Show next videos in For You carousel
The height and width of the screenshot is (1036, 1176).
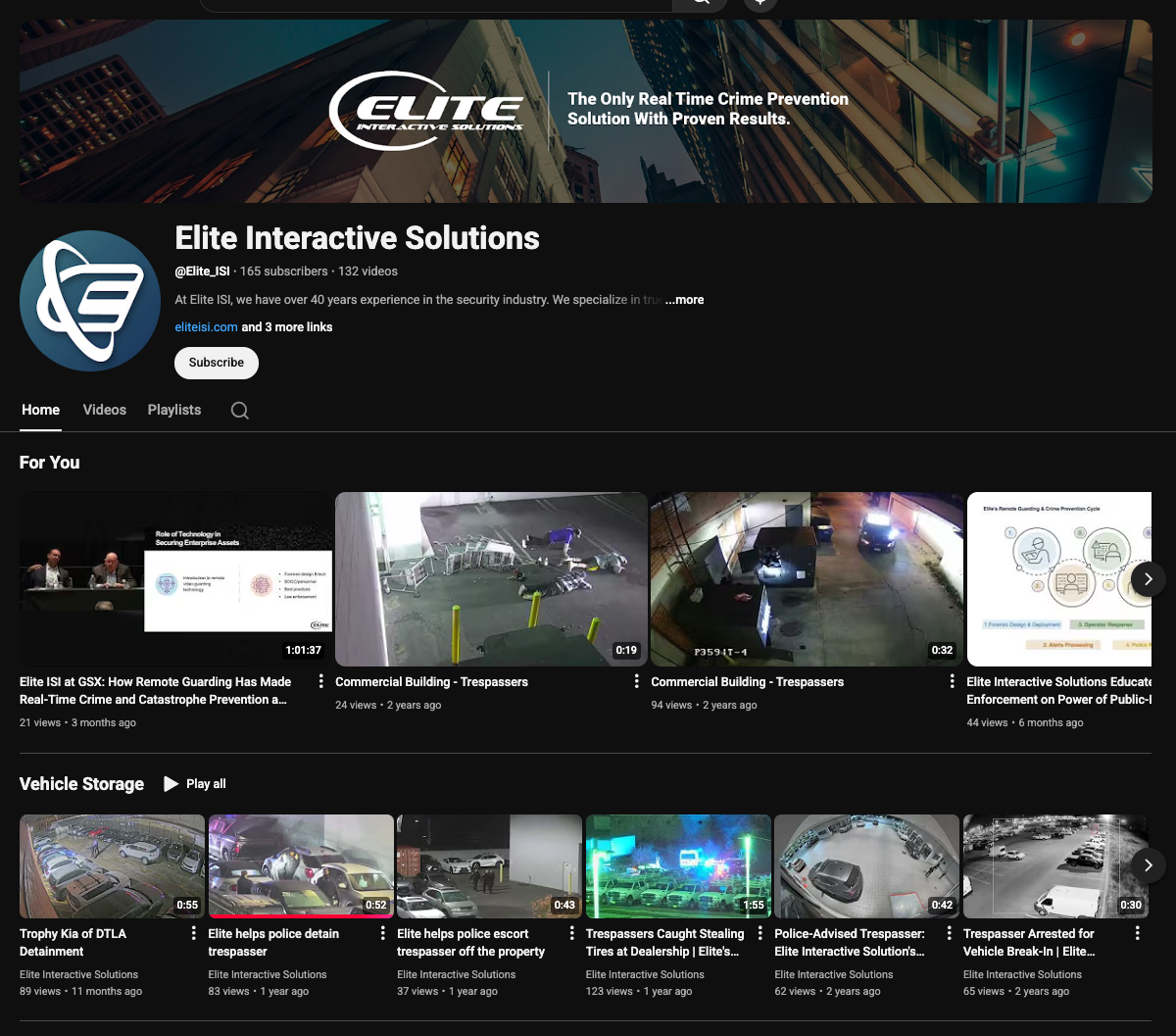pyautogui.click(x=1149, y=578)
